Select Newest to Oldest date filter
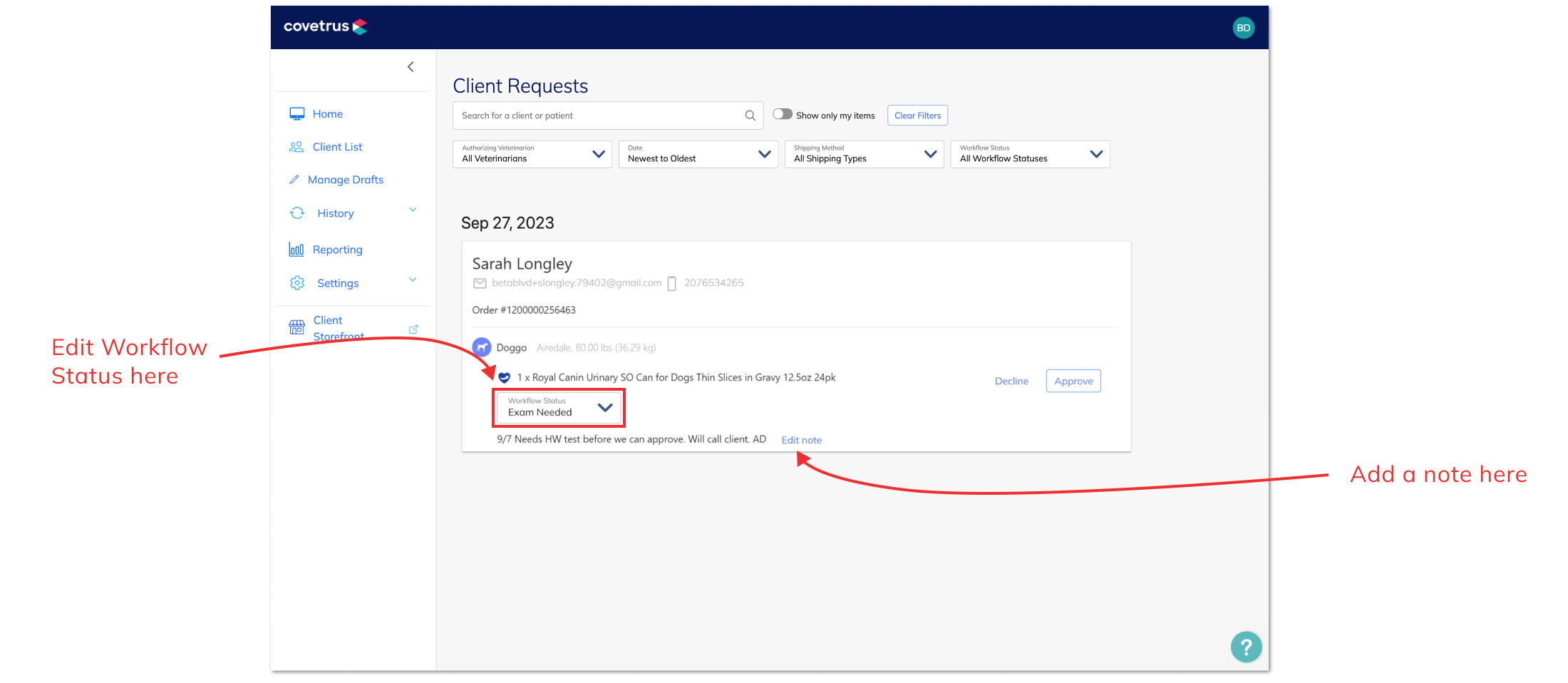The image size is (1568, 683). [698, 154]
